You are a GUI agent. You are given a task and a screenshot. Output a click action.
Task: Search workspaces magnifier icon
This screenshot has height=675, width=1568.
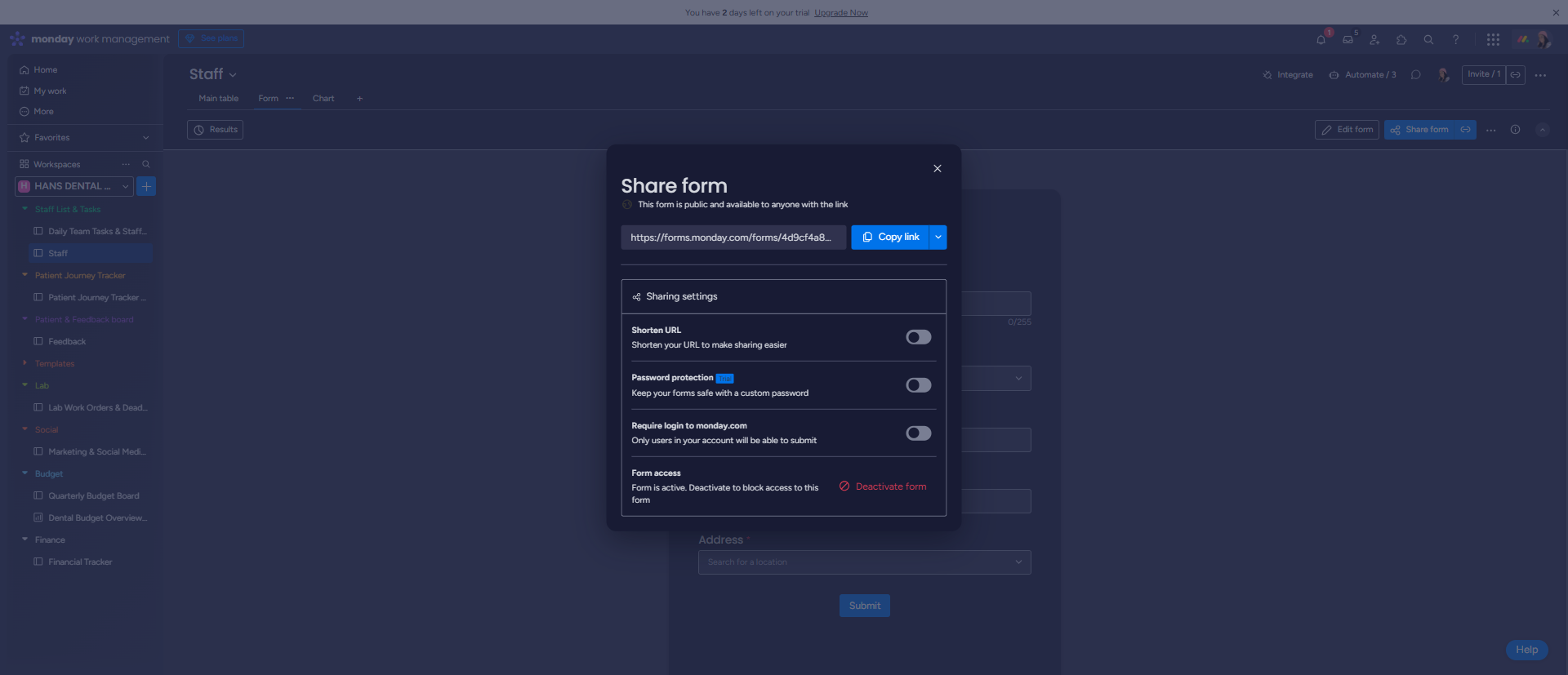(x=146, y=164)
